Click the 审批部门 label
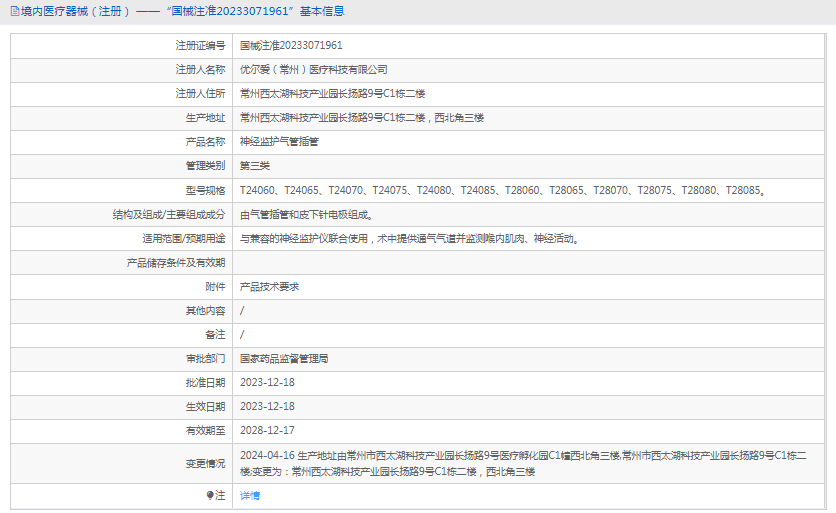The height and width of the screenshot is (513, 836). 205,358
